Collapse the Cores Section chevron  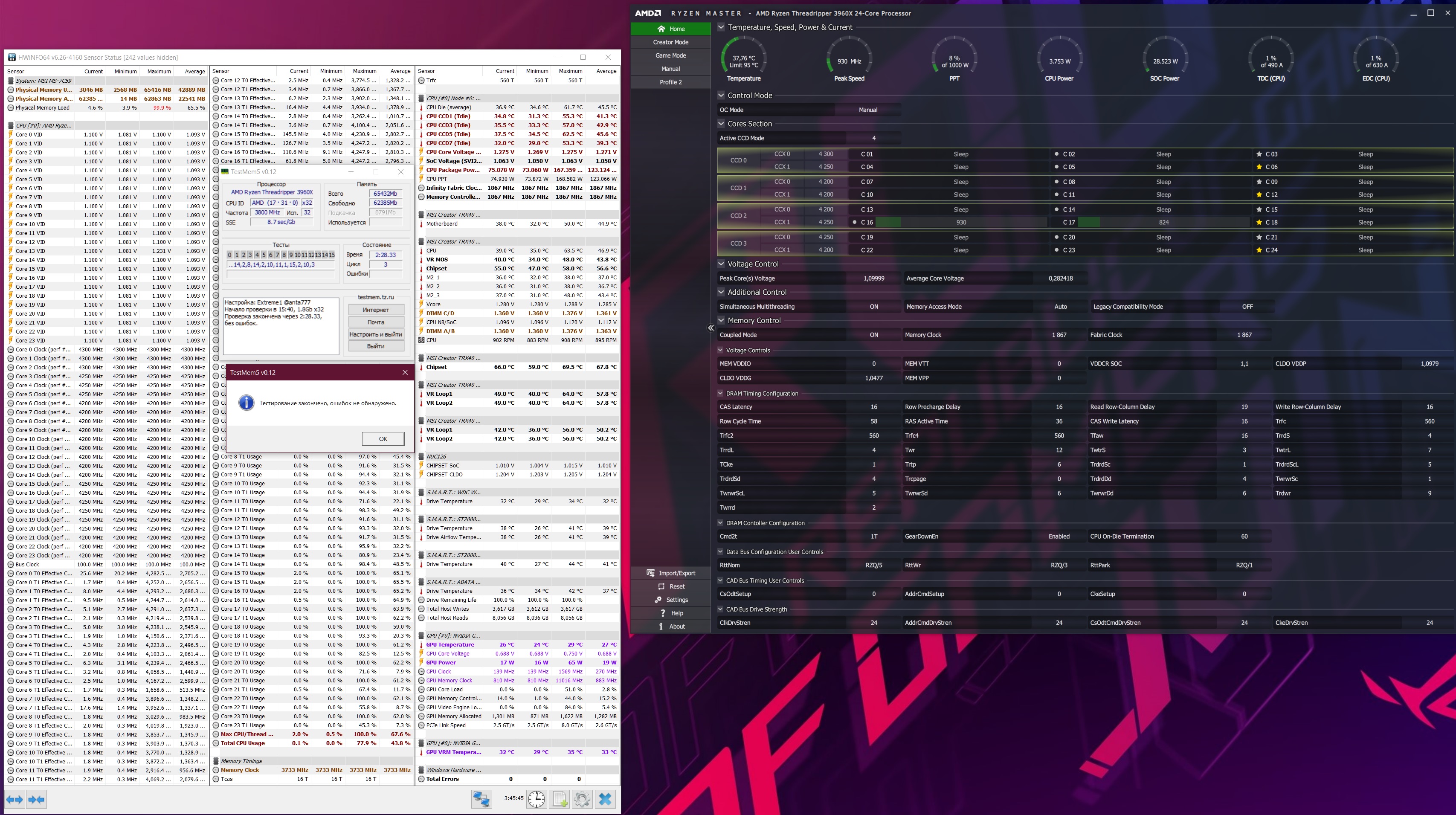(x=721, y=124)
